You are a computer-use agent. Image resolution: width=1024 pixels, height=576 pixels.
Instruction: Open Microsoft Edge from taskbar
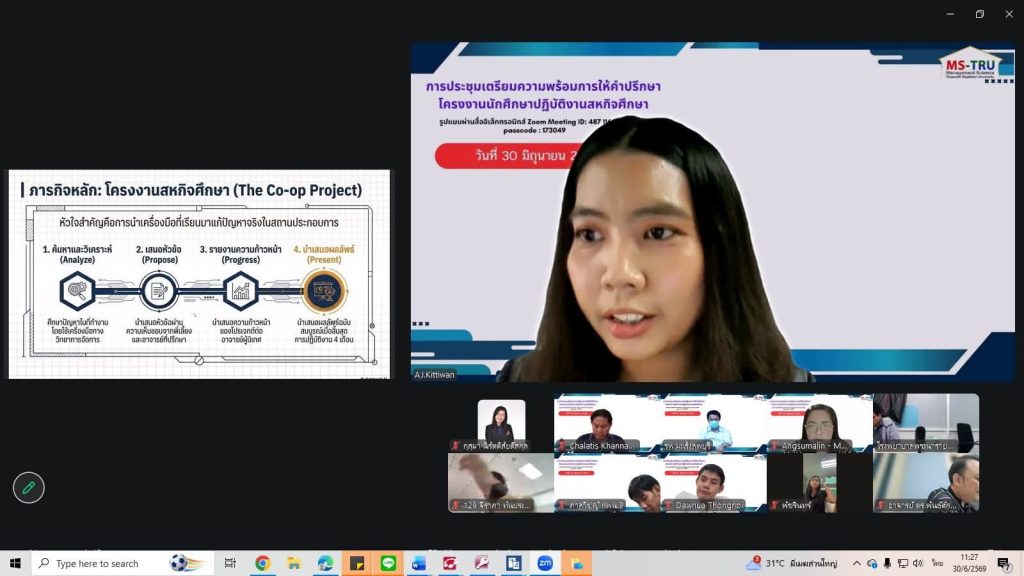[x=325, y=563]
